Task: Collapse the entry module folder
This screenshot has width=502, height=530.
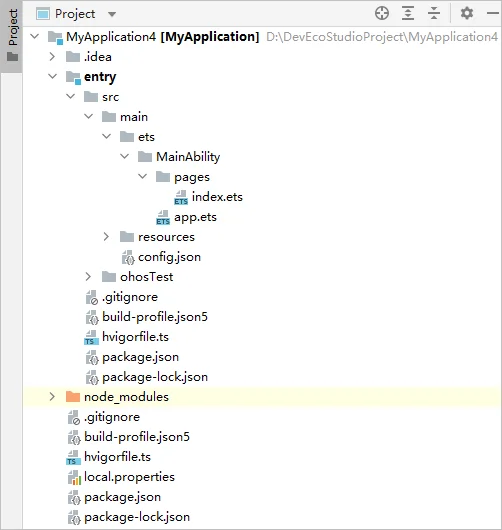Action: tap(53, 76)
